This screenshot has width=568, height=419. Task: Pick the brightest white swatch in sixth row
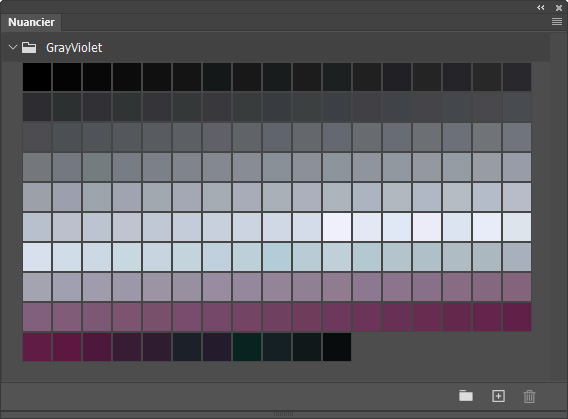pyautogui.click(x=337, y=227)
